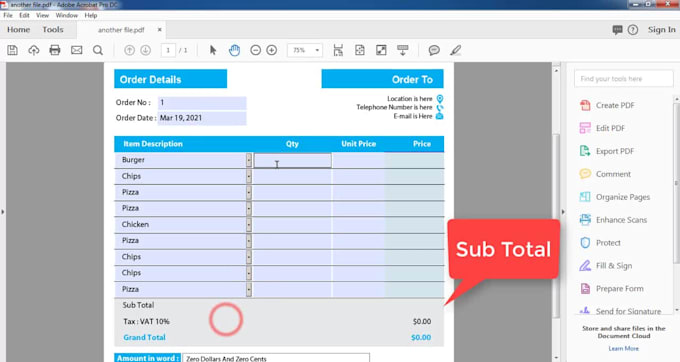
Task: Click the Amount in word field
Action: [276, 359]
